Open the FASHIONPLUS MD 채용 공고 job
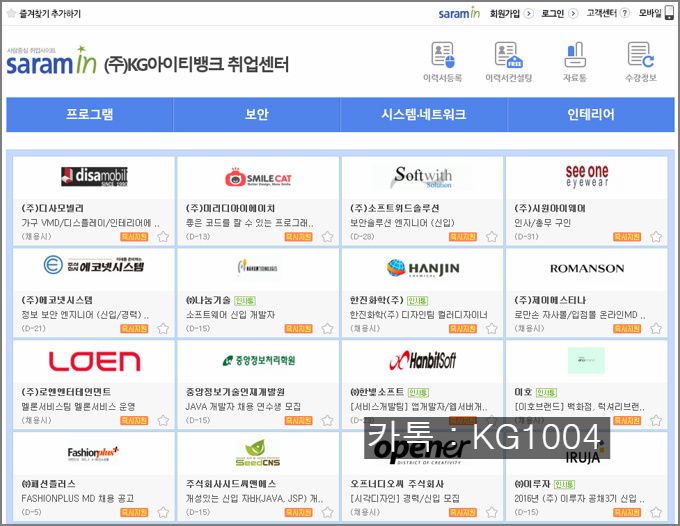Viewport: 680px width, 526px height. (x=78, y=499)
